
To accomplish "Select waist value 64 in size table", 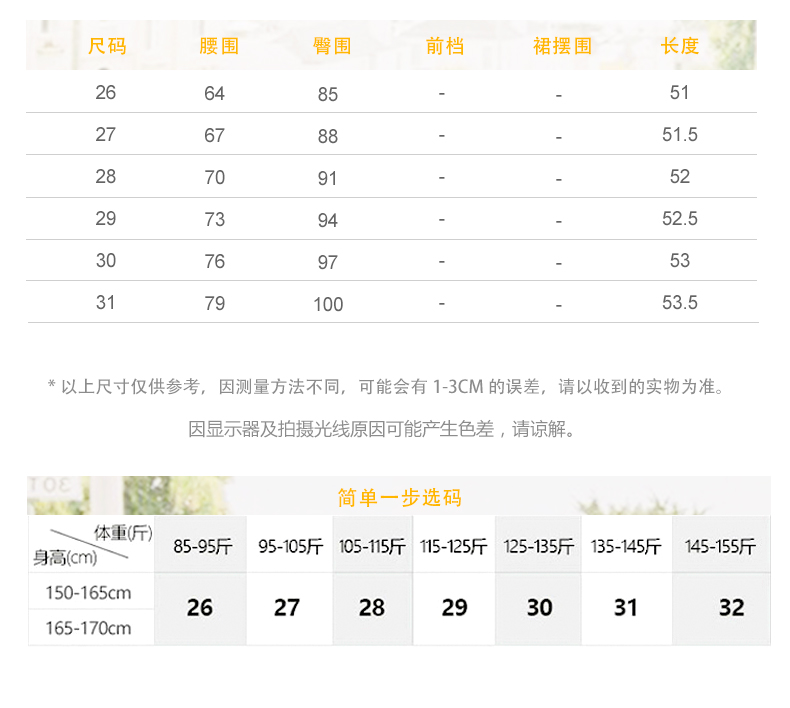I will pyautogui.click(x=214, y=94).
